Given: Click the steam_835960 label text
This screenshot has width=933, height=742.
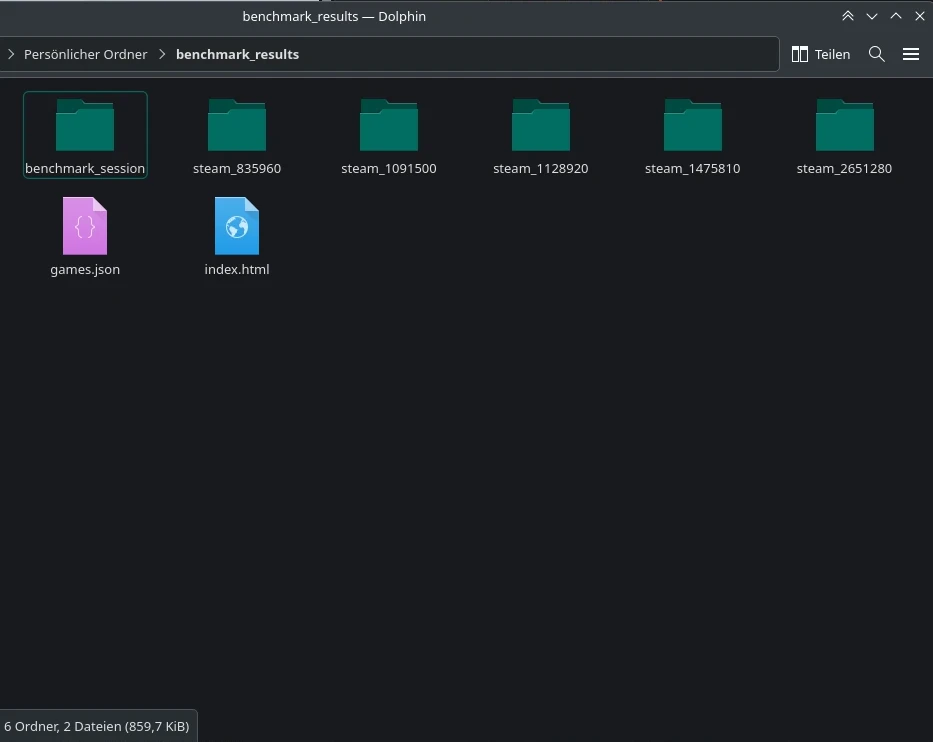Looking at the screenshot, I should [x=237, y=168].
